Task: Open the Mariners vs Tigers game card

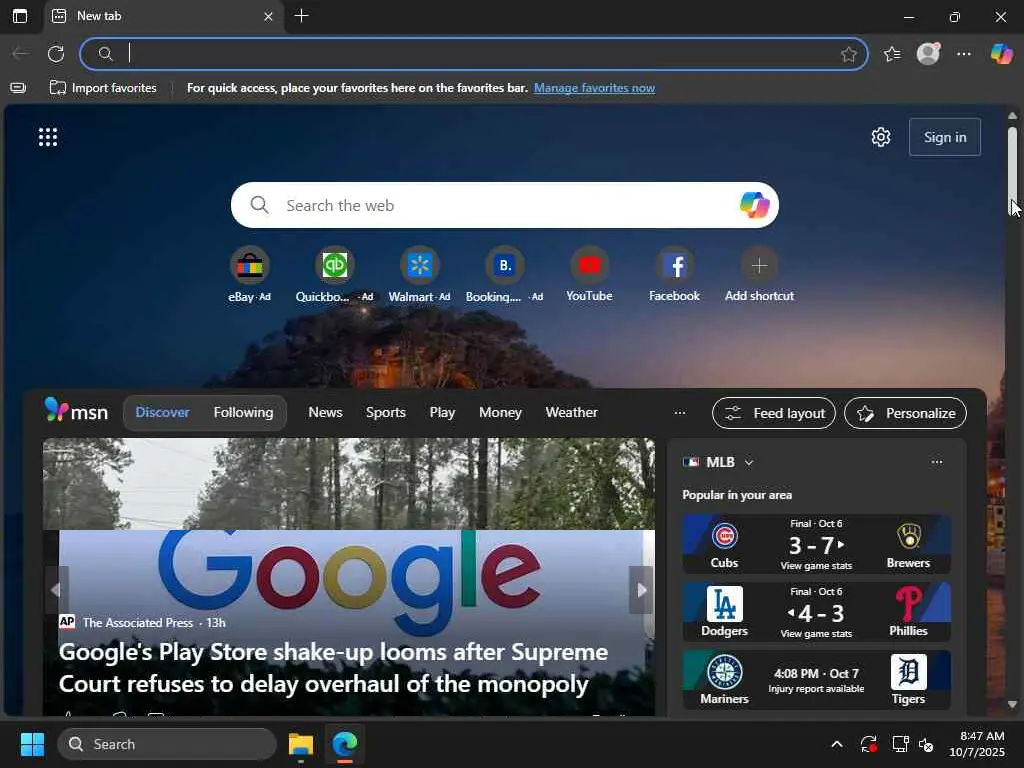Action: click(816, 680)
